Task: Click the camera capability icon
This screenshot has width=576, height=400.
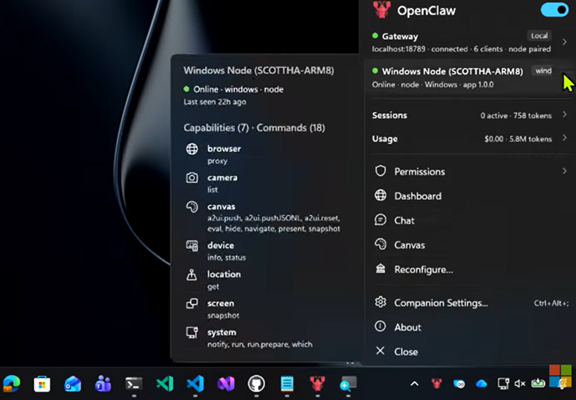Action: 192,178
